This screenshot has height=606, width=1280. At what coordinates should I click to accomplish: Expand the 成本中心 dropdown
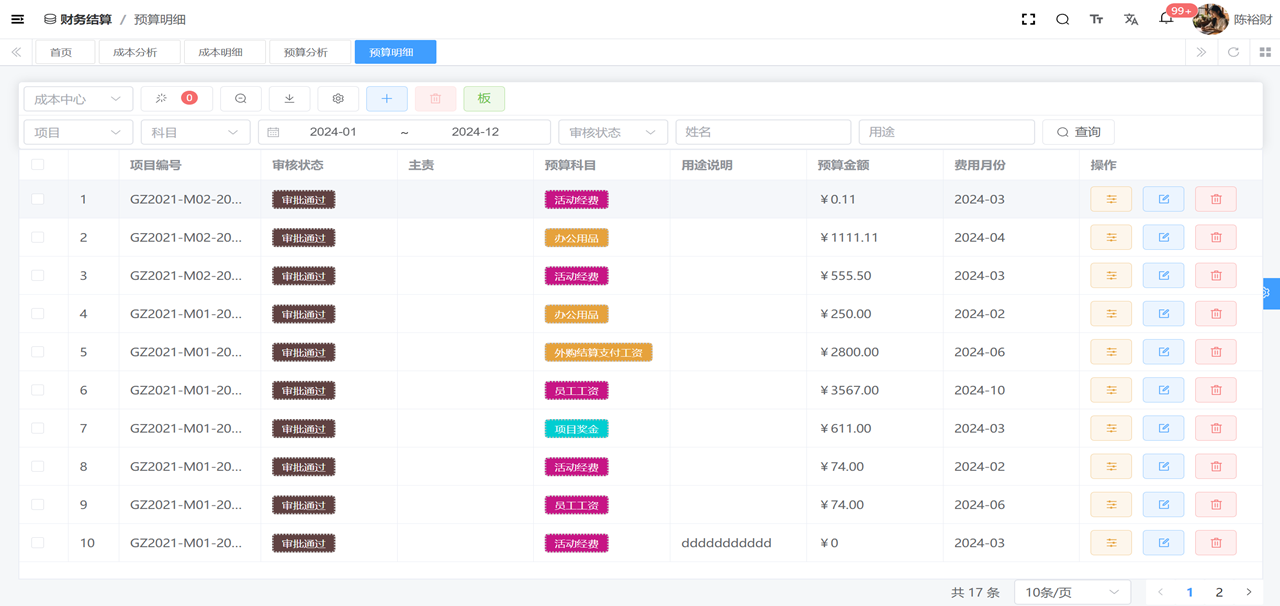77,99
